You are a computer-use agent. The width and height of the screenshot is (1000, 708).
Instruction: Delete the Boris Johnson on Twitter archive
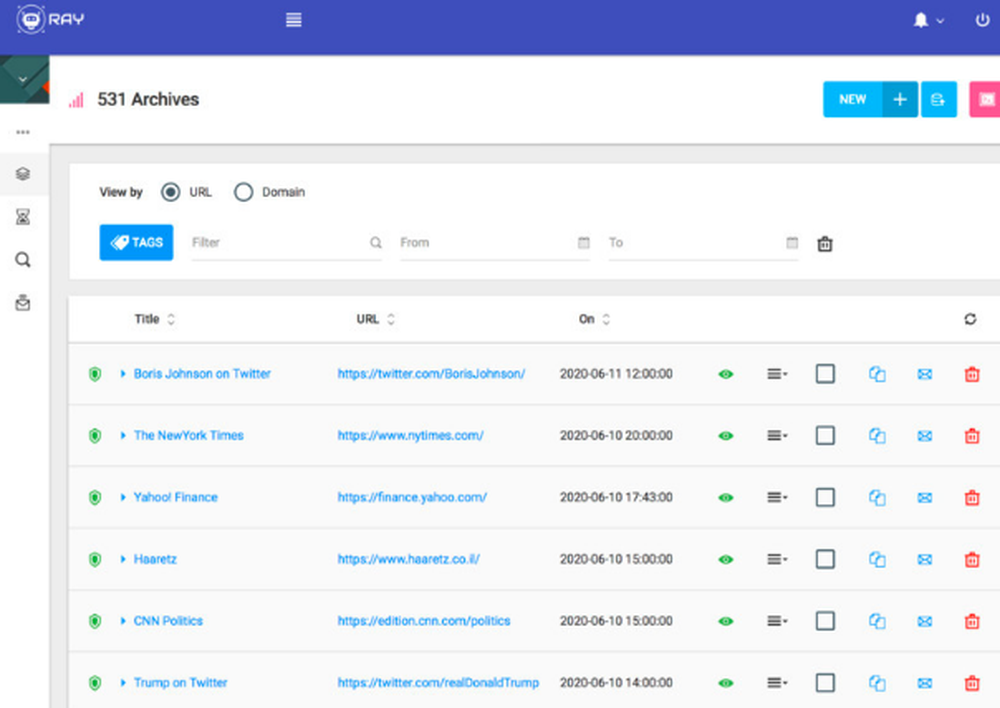[972, 374]
